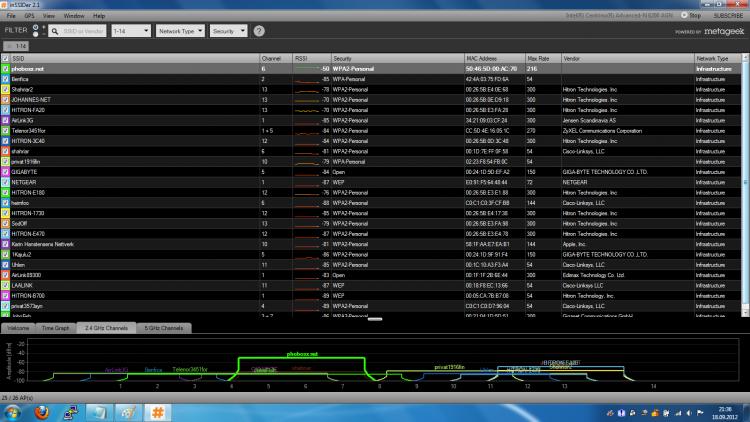This screenshot has height=422, width=750.
Task: Sort by the MAC Address column header
Action: tap(495, 58)
